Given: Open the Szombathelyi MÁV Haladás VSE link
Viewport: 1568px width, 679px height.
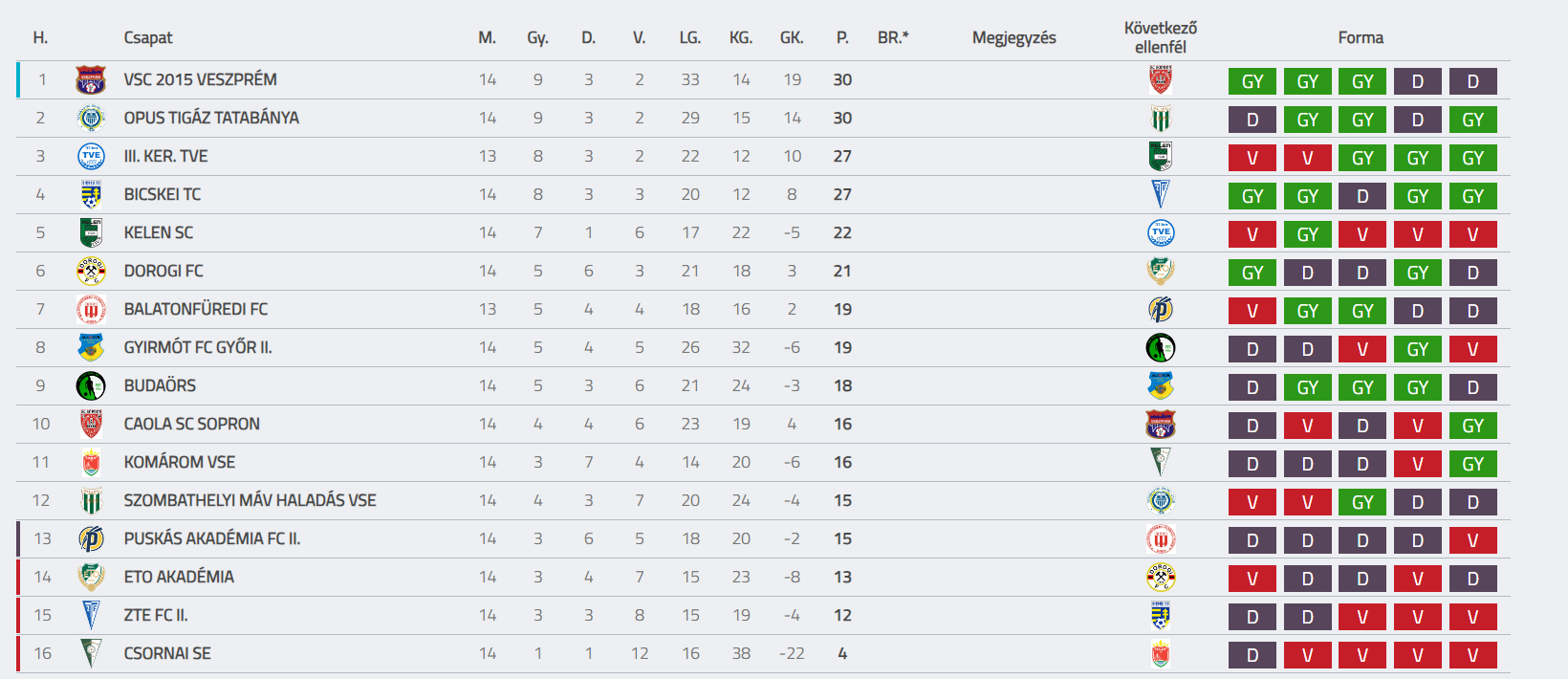Looking at the screenshot, I should pyautogui.click(x=250, y=501).
